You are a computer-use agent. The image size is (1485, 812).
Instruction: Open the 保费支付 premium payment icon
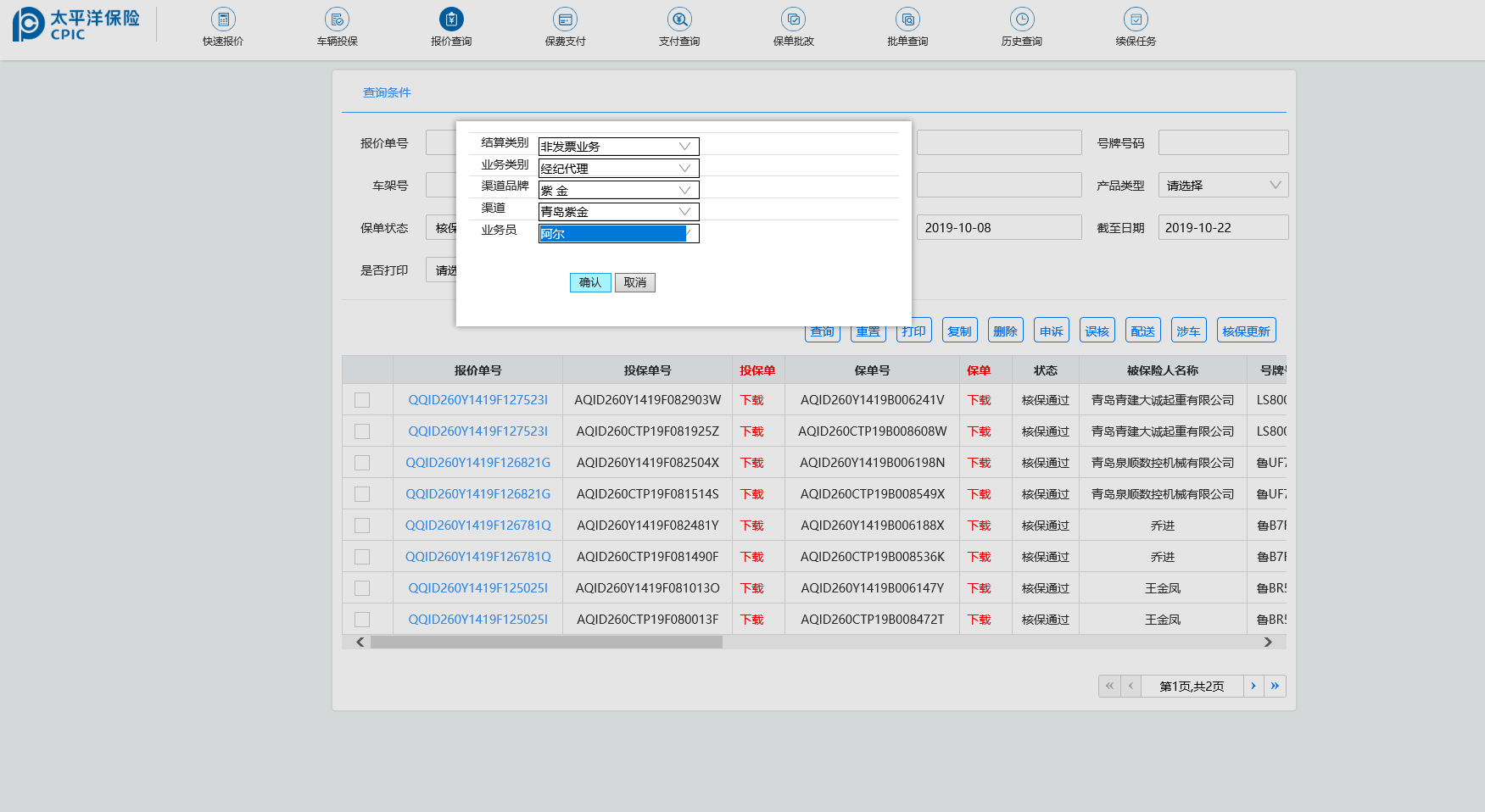tap(565, 19)
